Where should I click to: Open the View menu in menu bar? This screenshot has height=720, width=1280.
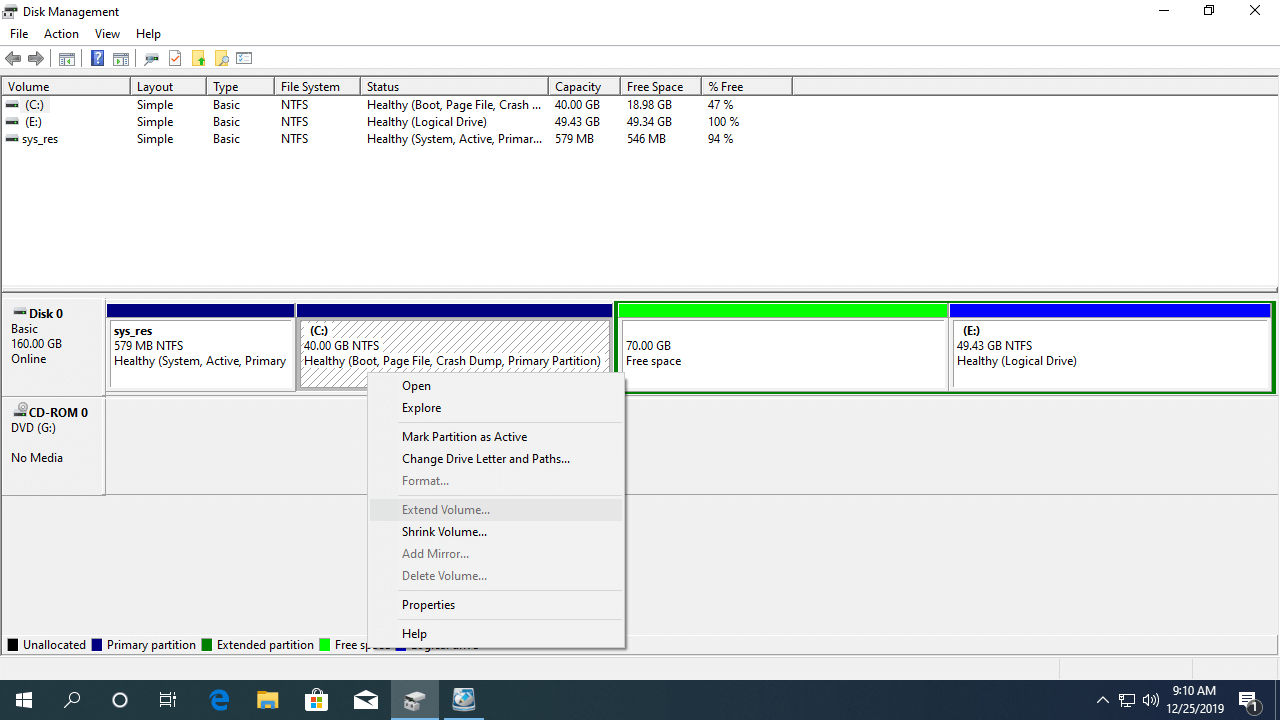(107, 34)
